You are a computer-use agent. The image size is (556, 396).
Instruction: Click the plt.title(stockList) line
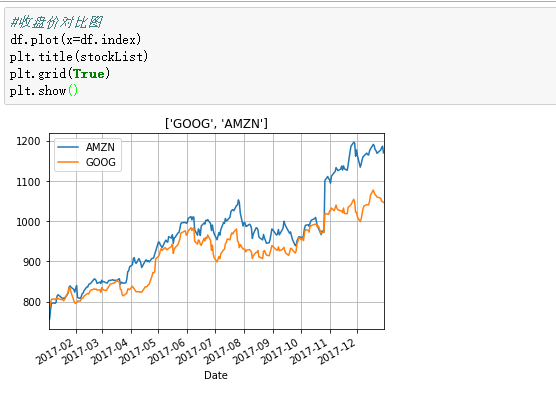click(79, 56)
